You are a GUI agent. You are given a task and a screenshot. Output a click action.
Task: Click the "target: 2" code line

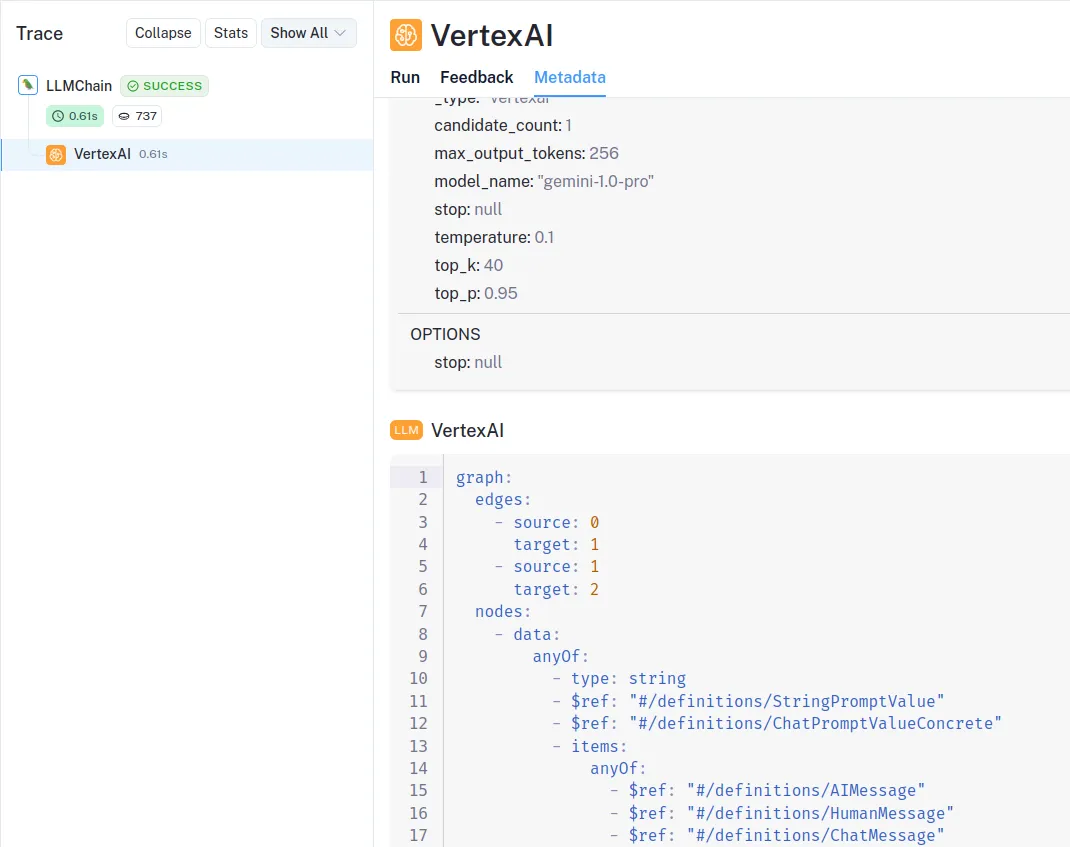[x=556, y=589]
